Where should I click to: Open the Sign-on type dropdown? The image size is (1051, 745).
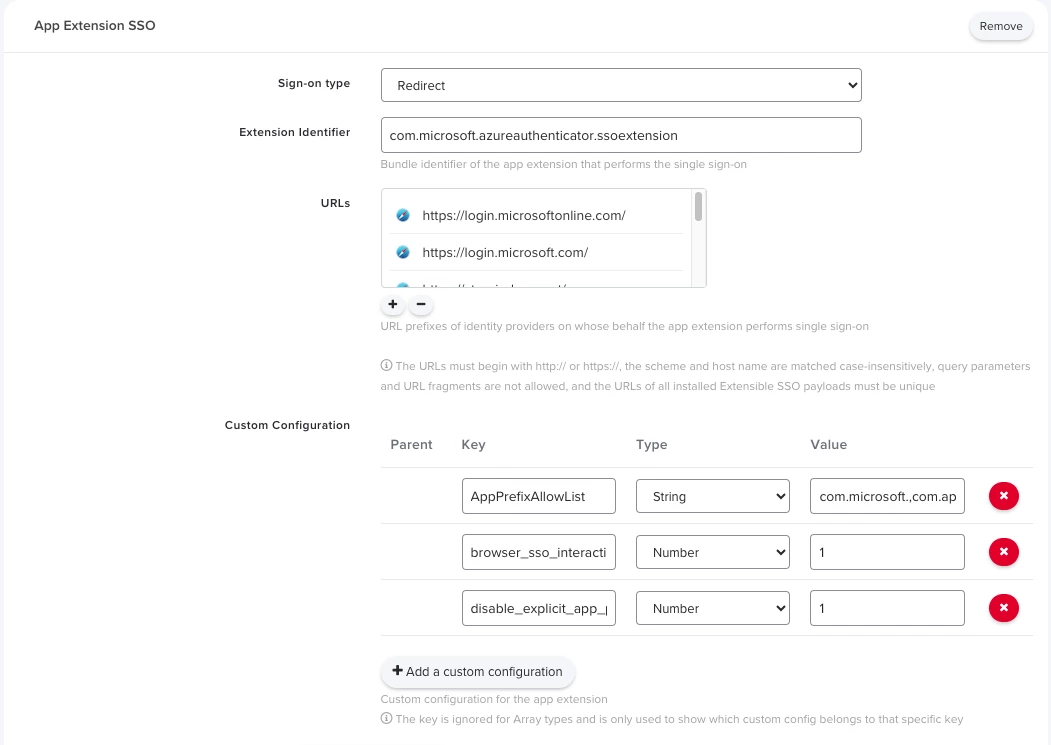tap(621, 85)
